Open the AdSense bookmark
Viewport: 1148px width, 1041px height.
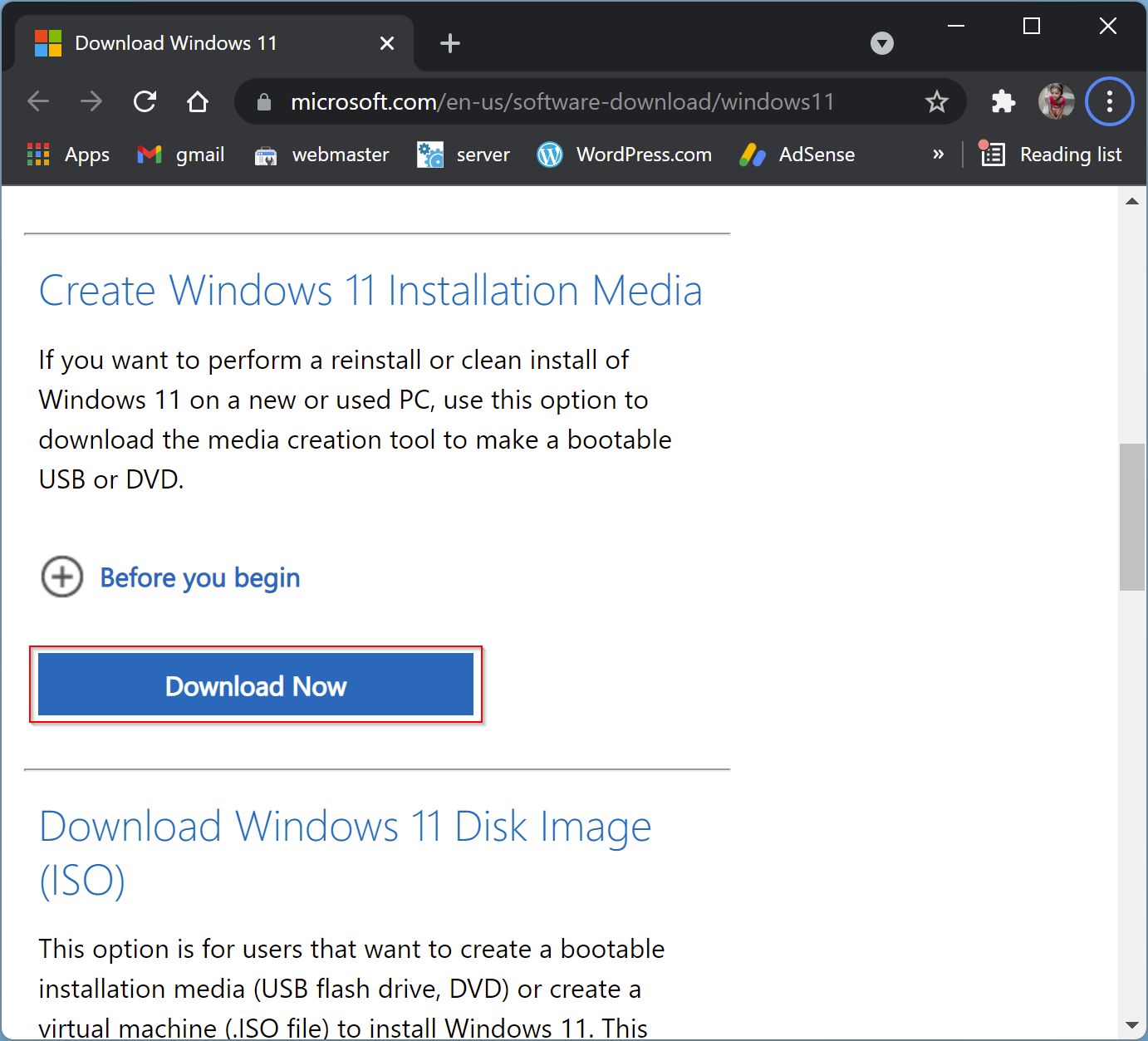(797, 155)
